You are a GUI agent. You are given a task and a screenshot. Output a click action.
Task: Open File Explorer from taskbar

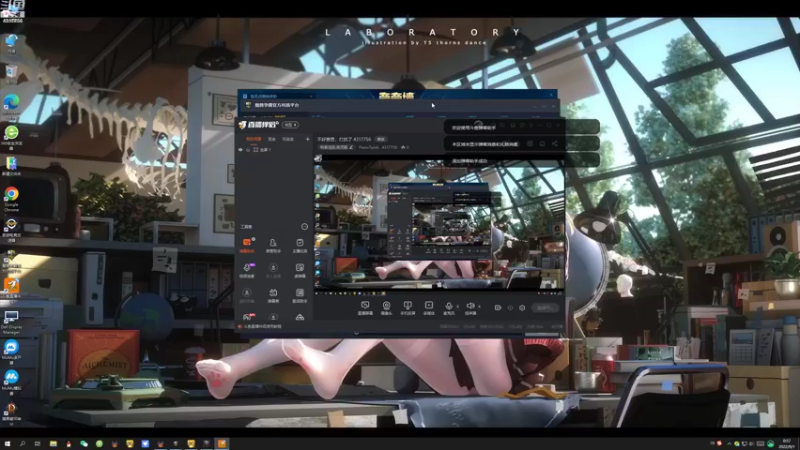pyautogui.click(x=53, y=443)
